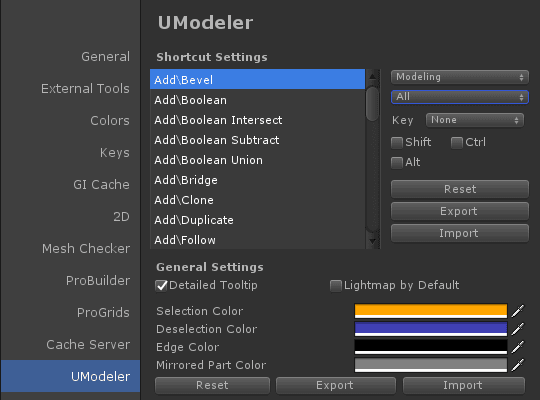Open the orange Selection Color swatch

coord(431,311)
